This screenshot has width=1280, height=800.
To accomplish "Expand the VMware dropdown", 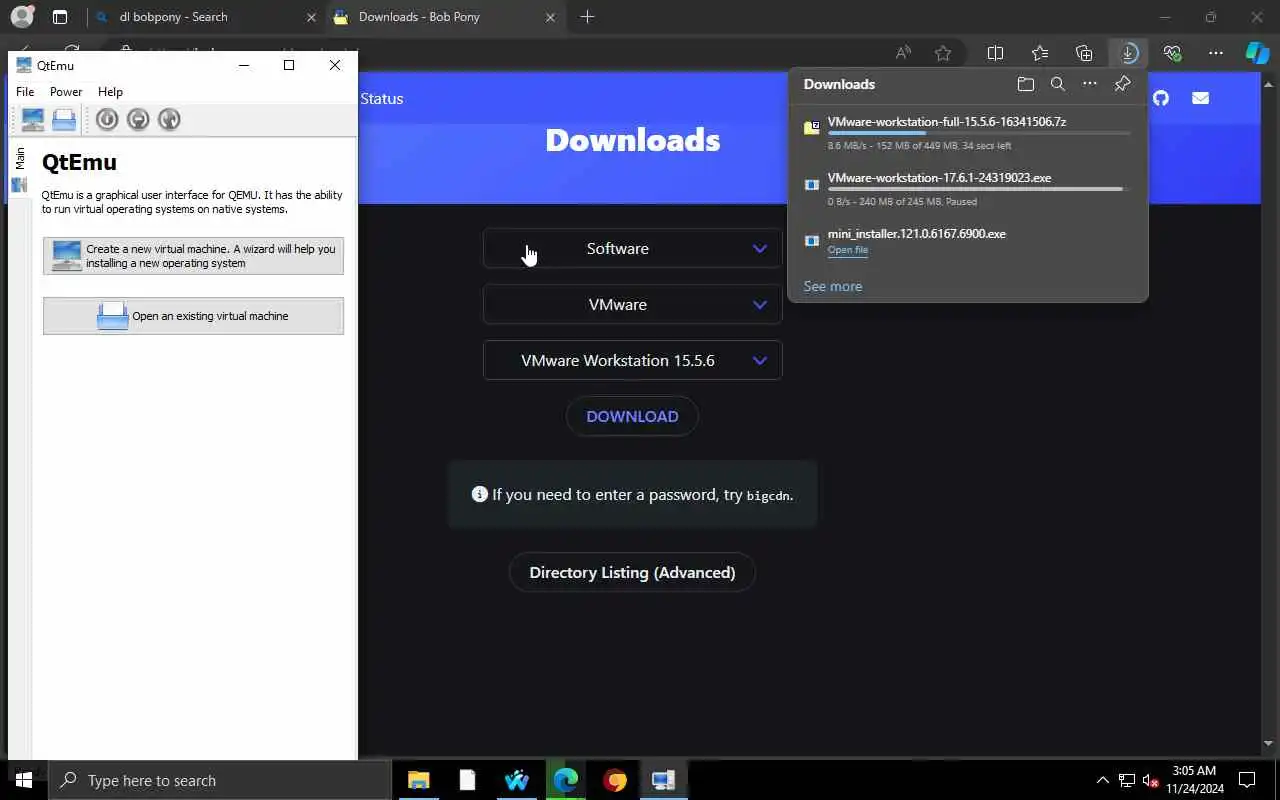I will [x=633, y=305].
